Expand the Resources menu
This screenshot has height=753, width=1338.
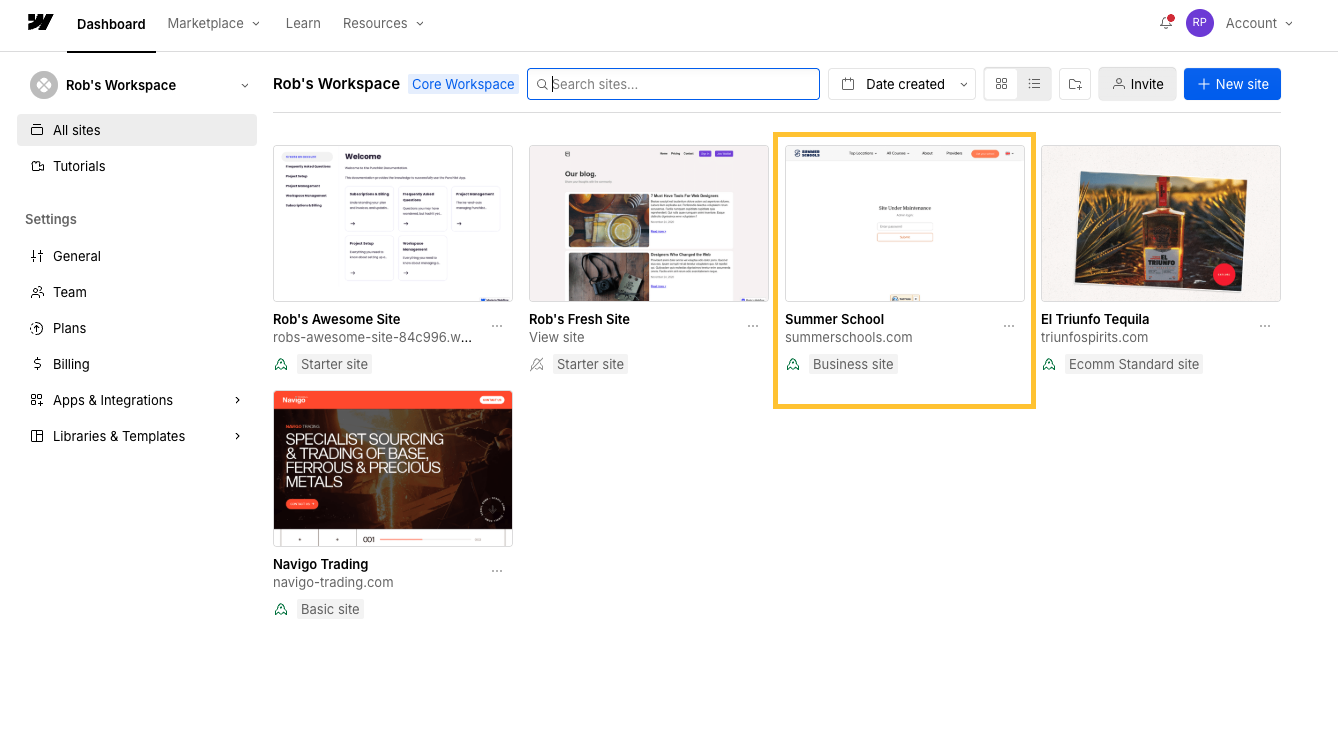384,23
